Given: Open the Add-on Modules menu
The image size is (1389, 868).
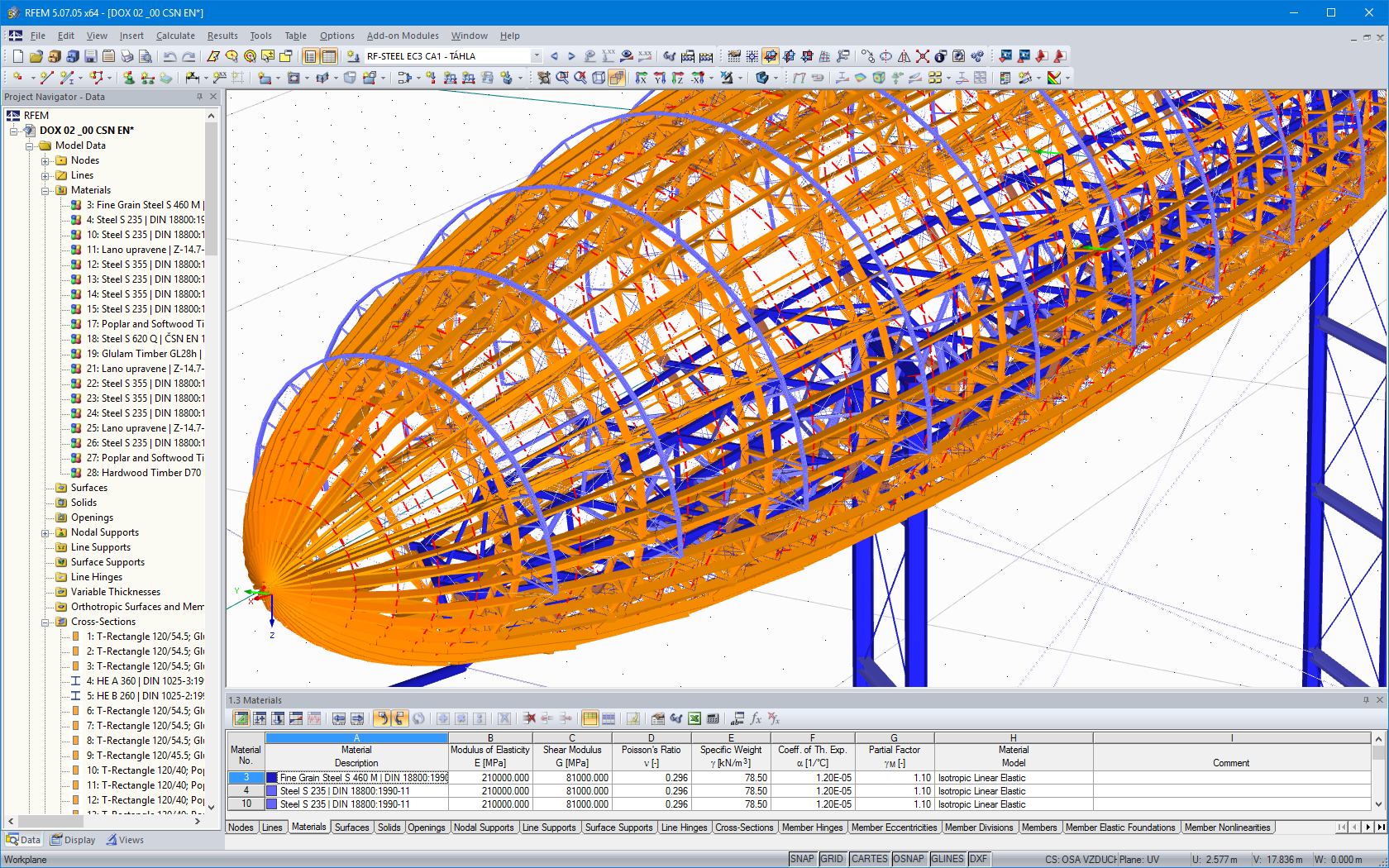Looking at the screenshot, I should point(403,36).
